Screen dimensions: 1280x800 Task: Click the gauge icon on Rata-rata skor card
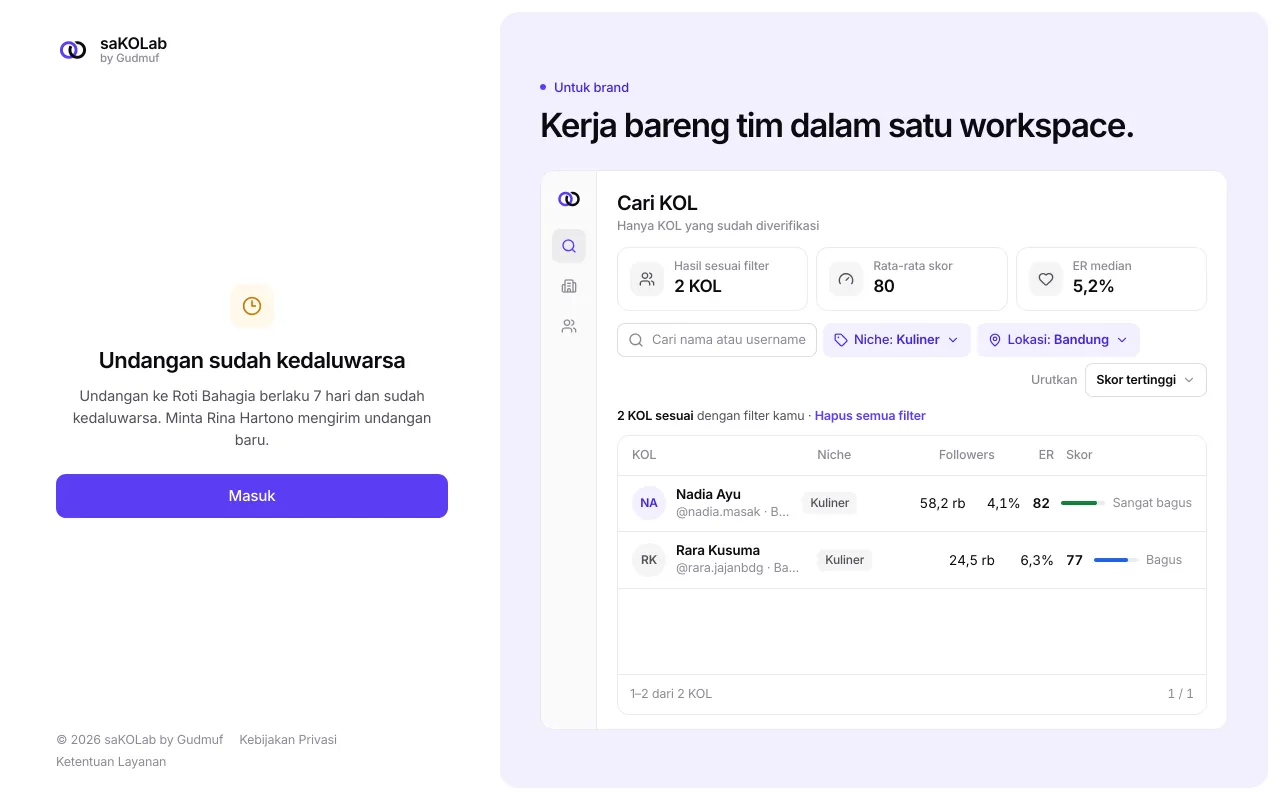tap(846, 279)
